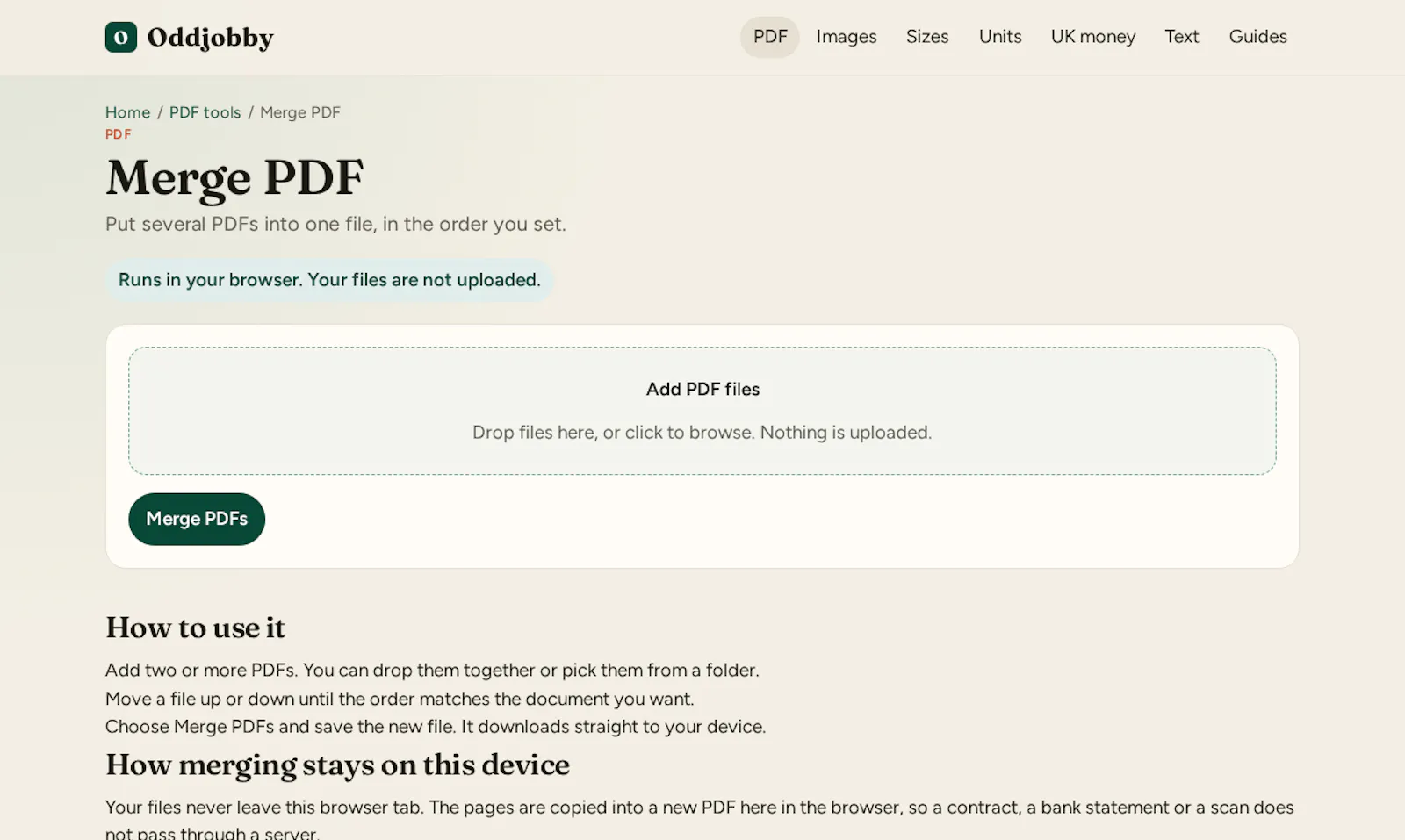The width and height of the screenshot is (1405, 840).
Task: Click the red PDF category label
Action: point(119,134)
